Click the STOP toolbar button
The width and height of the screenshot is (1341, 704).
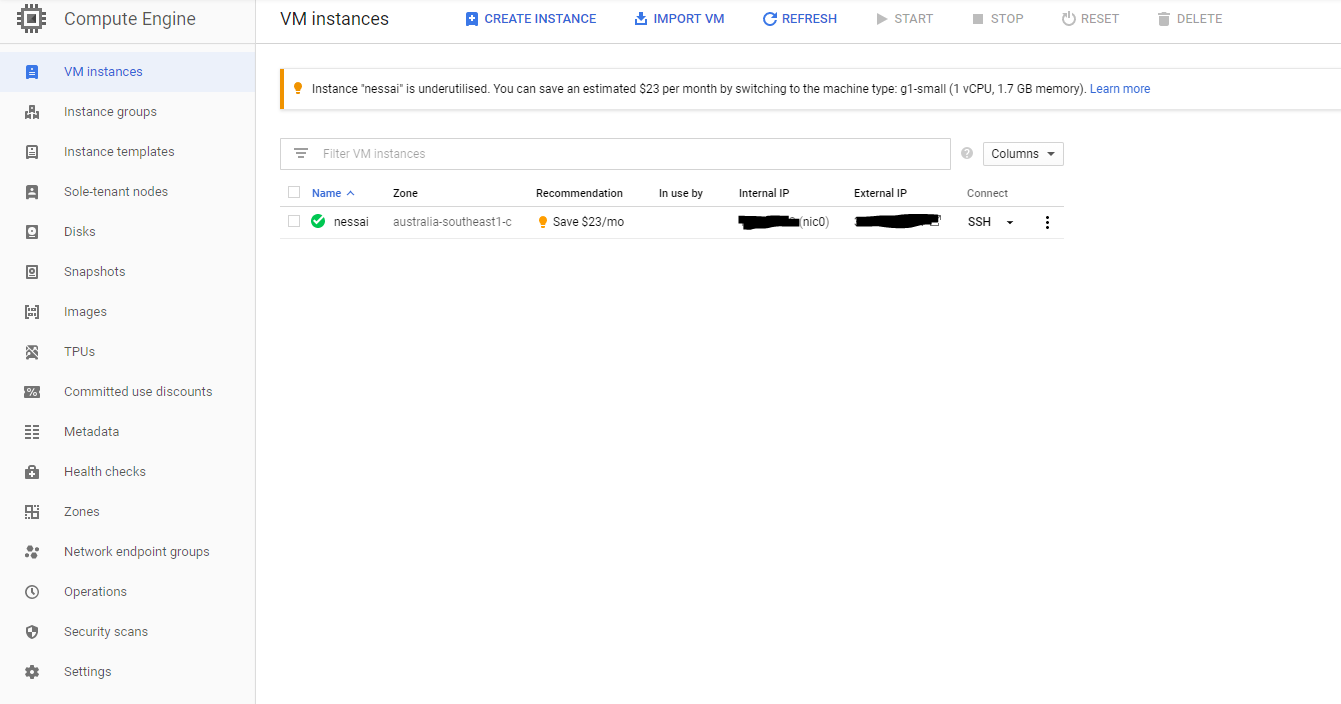[997, 19]
